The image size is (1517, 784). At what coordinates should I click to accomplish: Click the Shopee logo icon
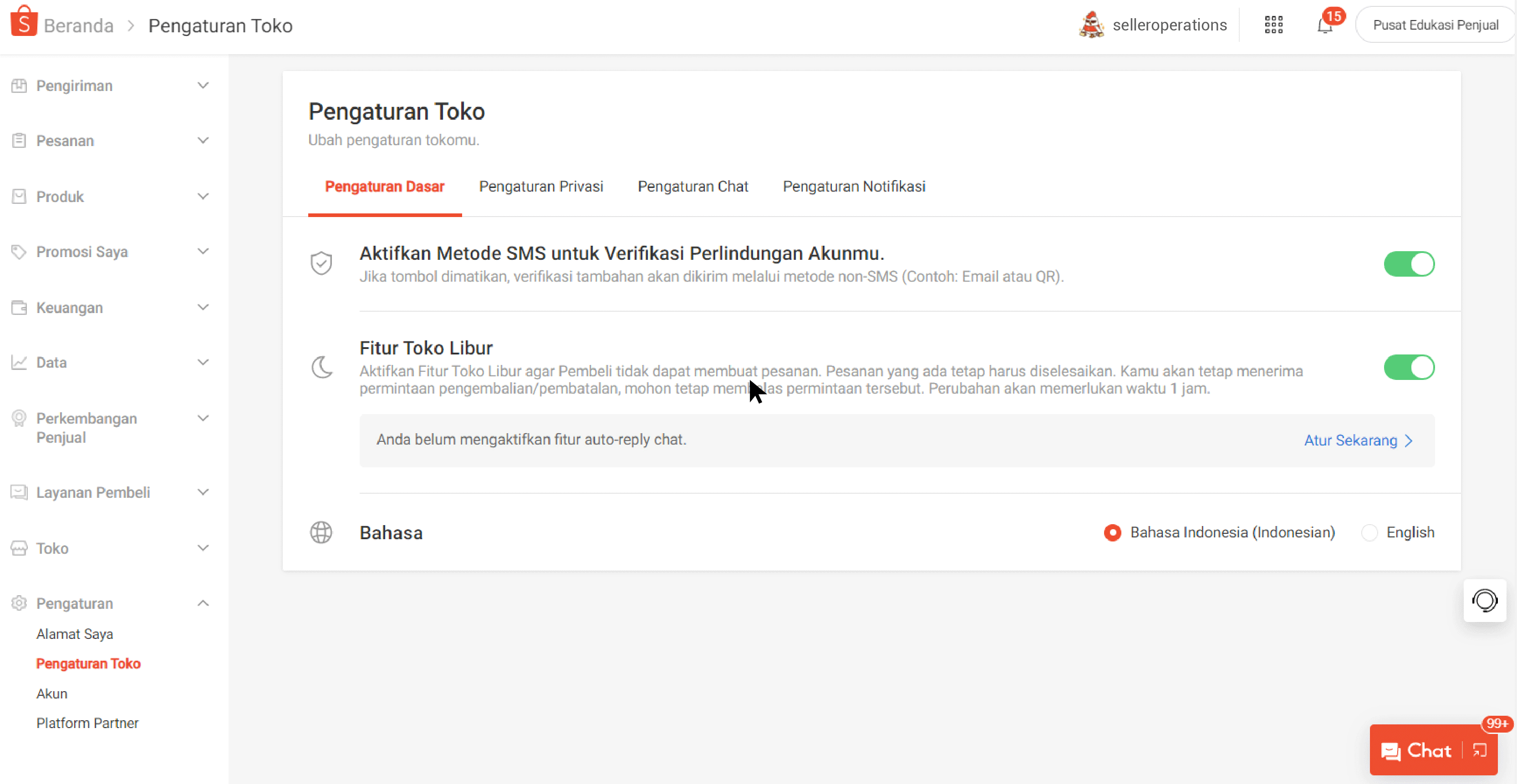[x=24, y=21]
